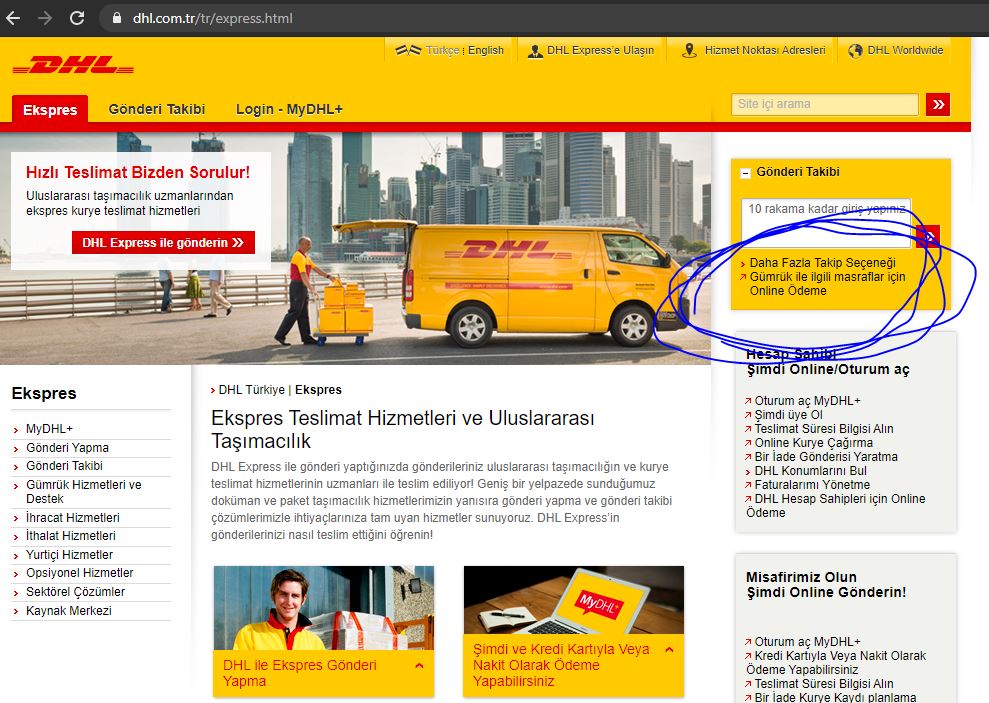The height and width of the screenshot is (703, 989).
Task: Open the Hizmet Noktası Adresleri link
Action: click(765, 50)
